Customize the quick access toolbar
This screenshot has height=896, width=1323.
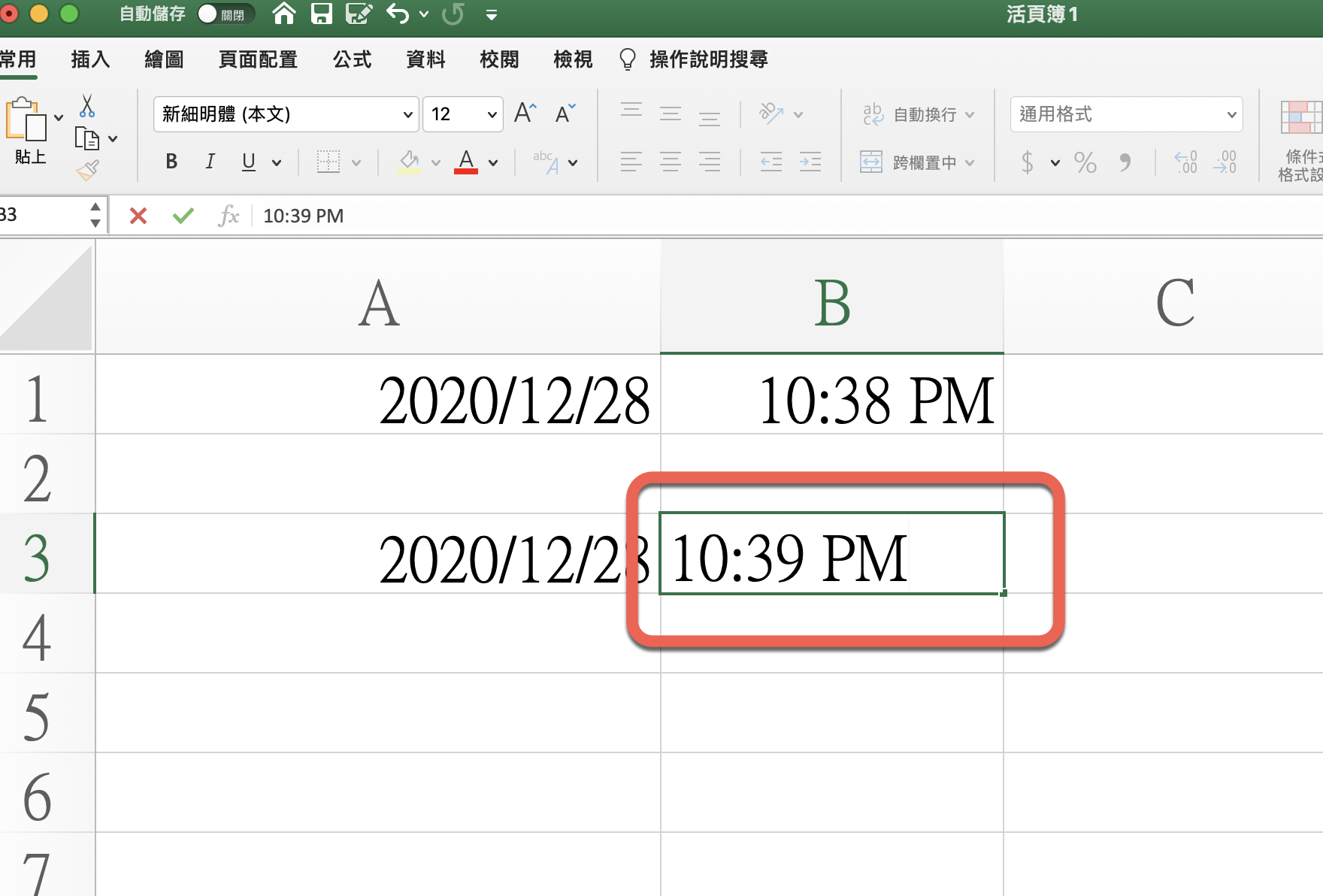[x=492, y=14]
